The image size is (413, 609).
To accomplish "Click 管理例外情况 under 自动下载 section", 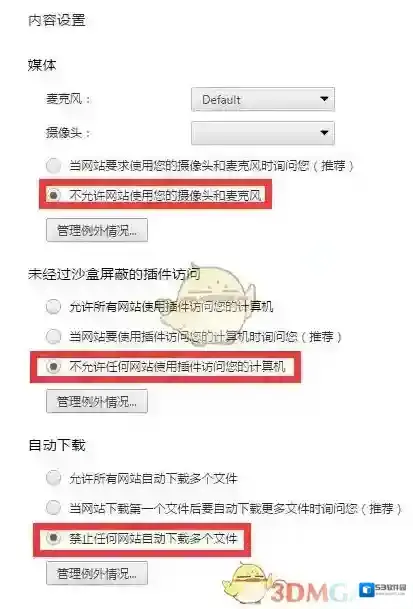I will pos(97,573).
